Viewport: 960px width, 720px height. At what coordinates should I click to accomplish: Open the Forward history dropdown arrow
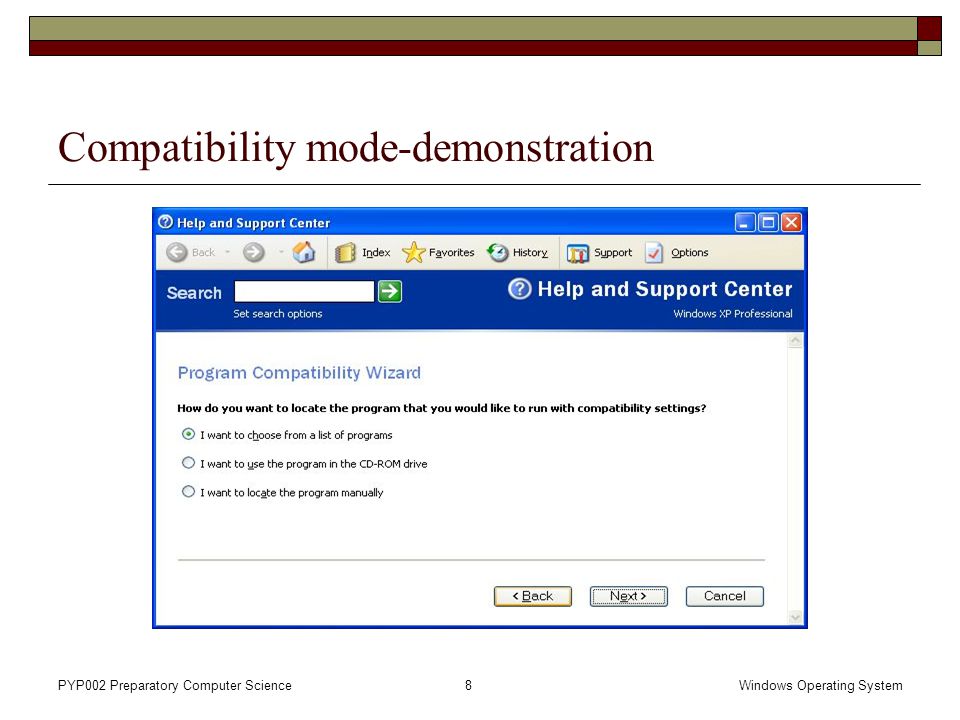[281, 252]
